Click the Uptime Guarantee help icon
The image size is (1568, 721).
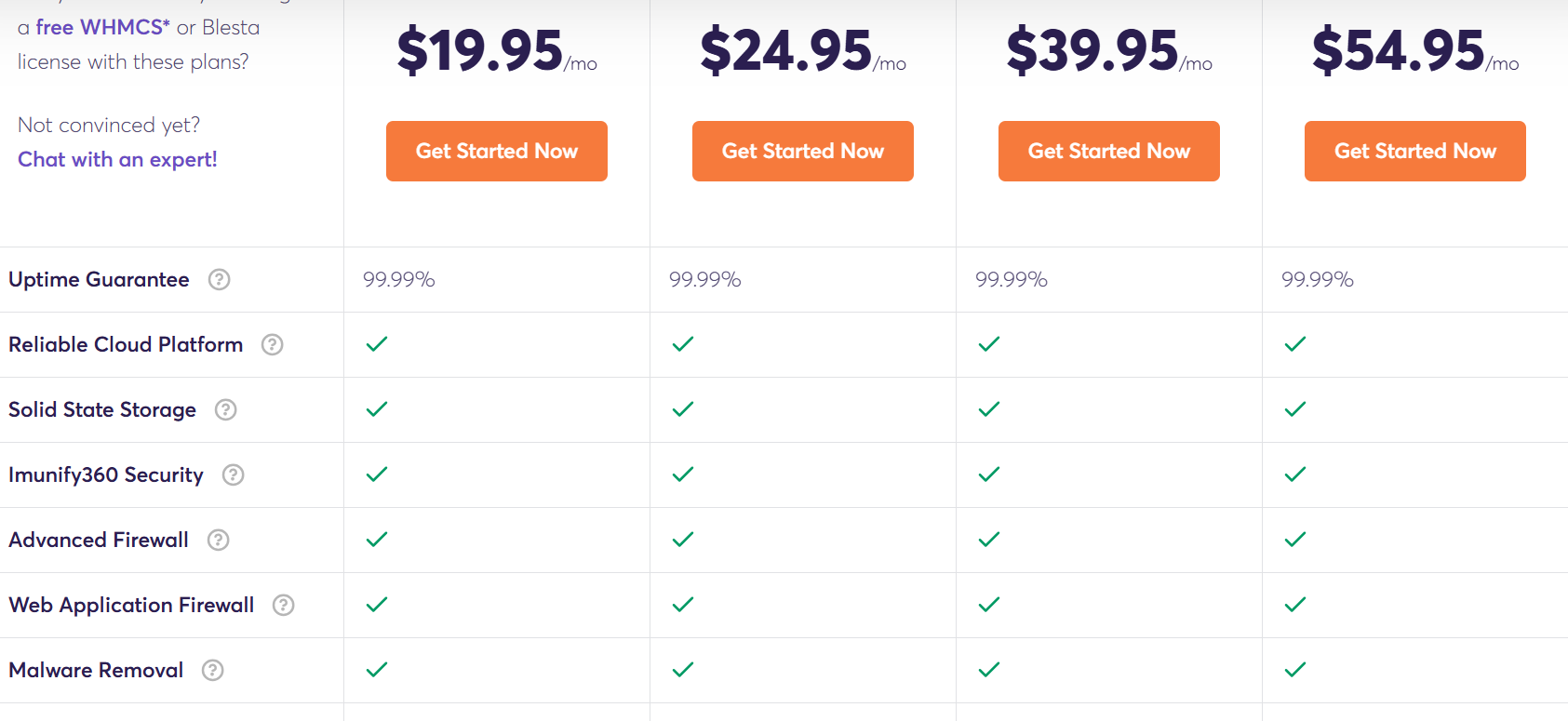click(x=219, y=279)
